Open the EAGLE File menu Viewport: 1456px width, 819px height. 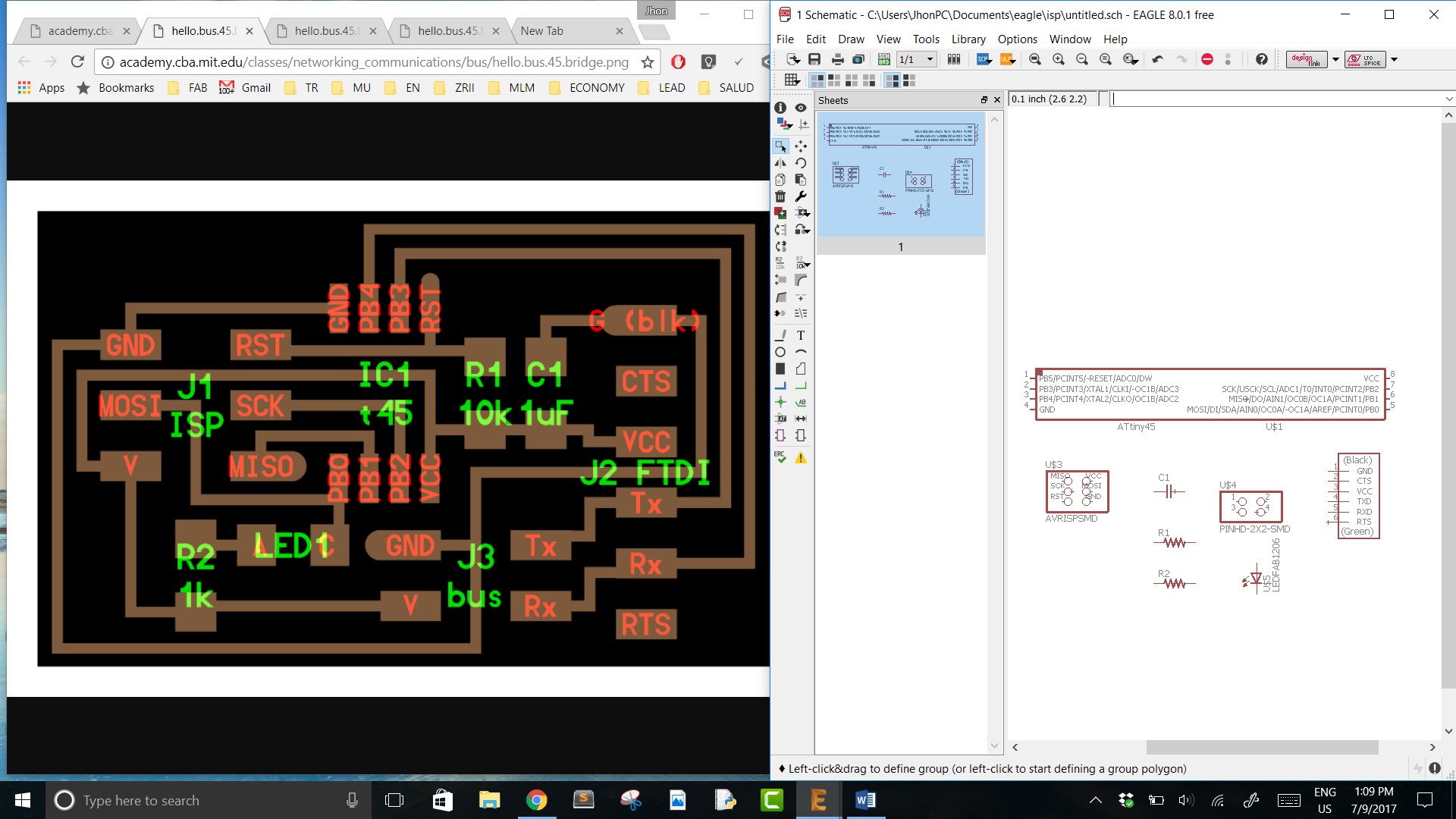click(785, 39)
